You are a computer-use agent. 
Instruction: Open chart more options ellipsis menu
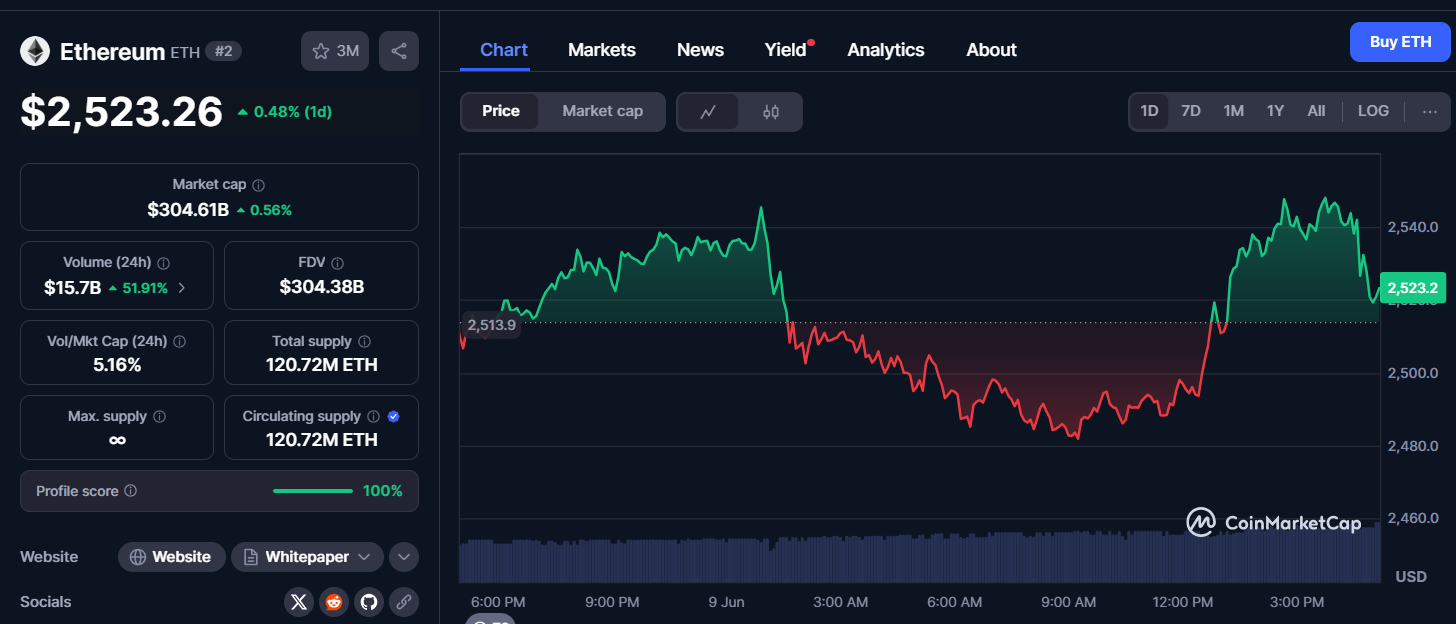[x=1430, y=111]
